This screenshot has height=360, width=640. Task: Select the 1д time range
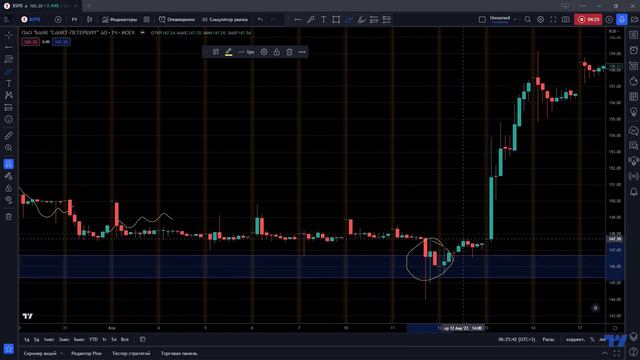tap(27, 340)
